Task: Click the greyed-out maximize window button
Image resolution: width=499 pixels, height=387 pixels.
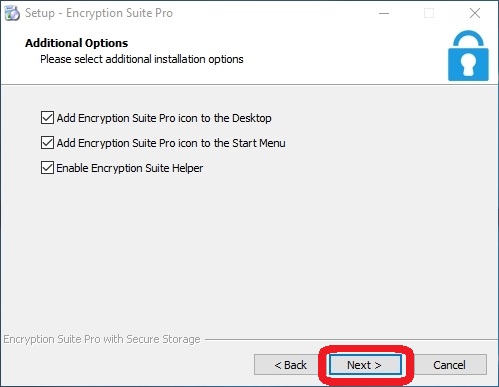Action: (429, 13)
